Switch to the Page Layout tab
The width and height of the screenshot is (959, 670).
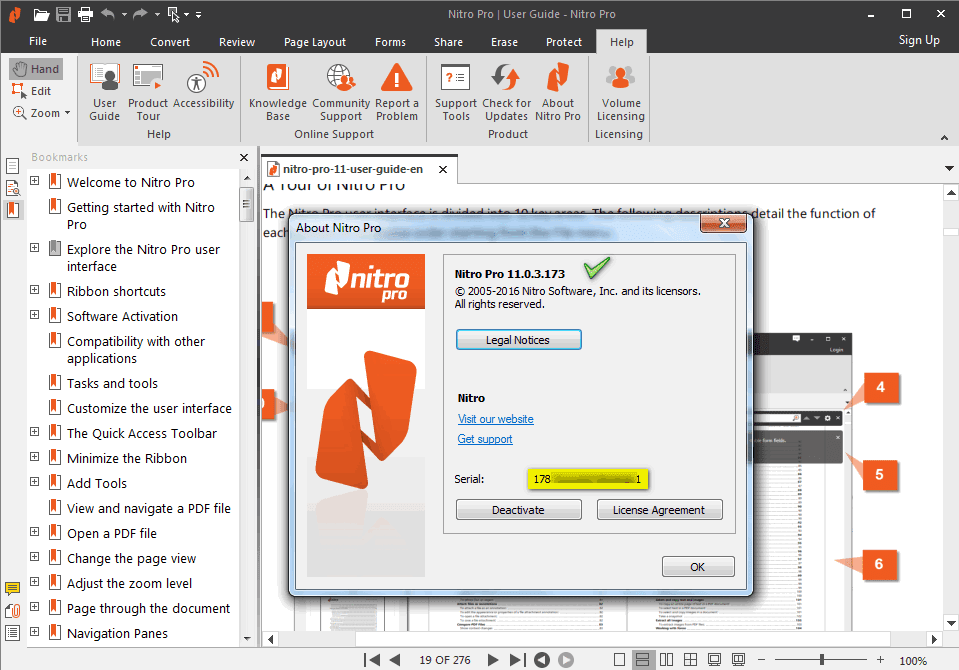[x=314, y=42]
